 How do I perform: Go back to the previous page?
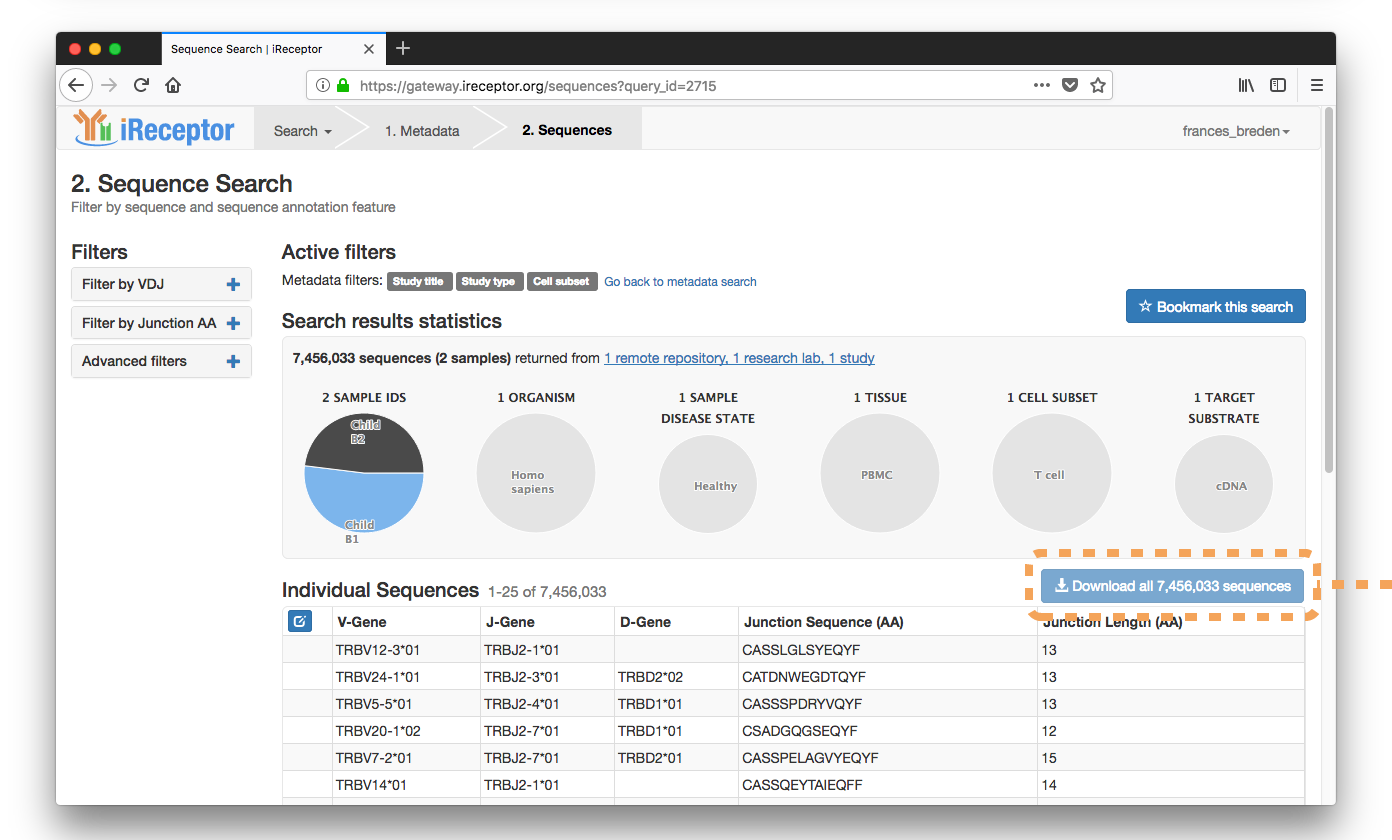click(x=76, y=85)
